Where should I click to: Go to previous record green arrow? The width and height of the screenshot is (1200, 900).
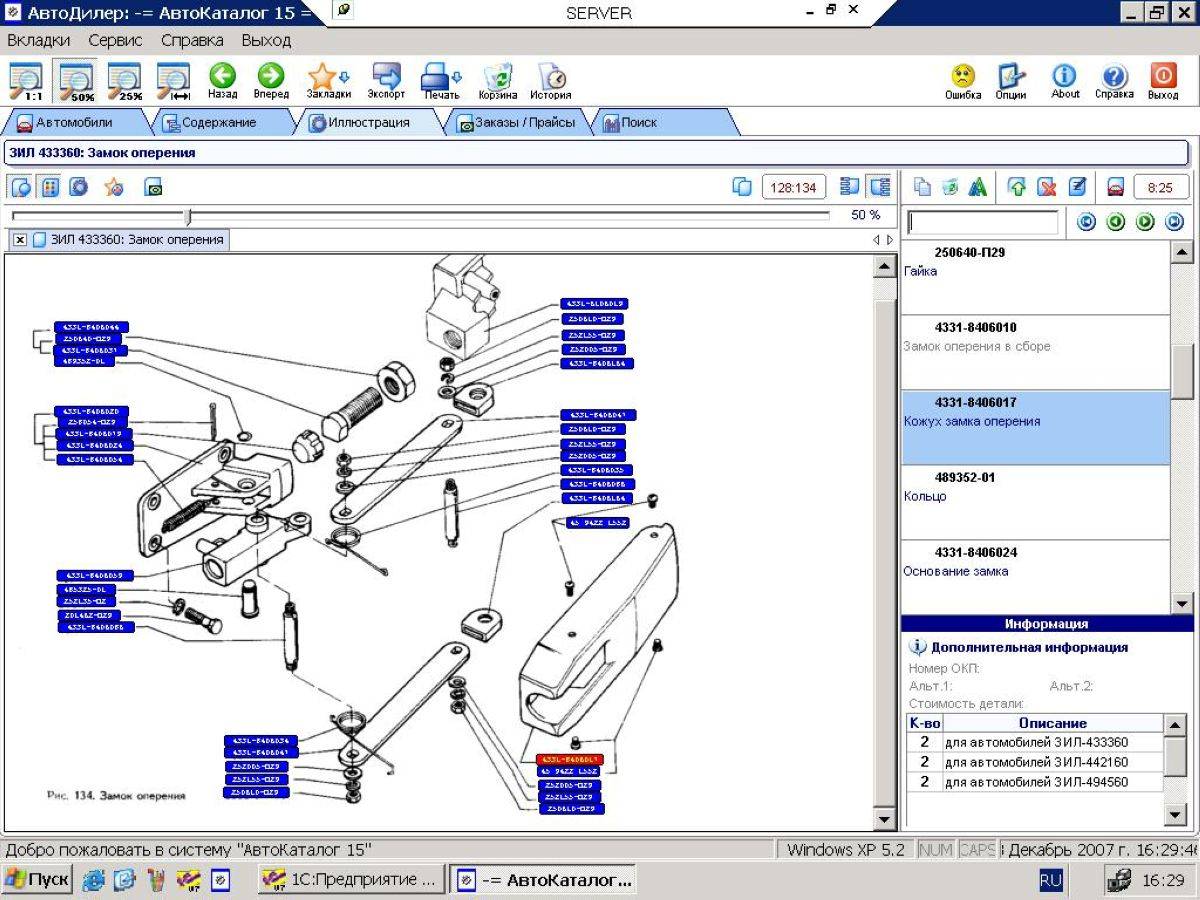pyautogui.click(x=1117, y=222)
